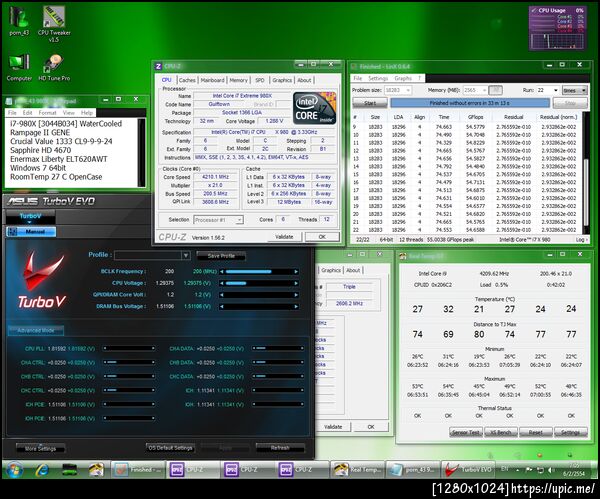Viewport: 600px width, 499px height.
Task: Open CPU-Z SPD tab
Action: point(260,80)
